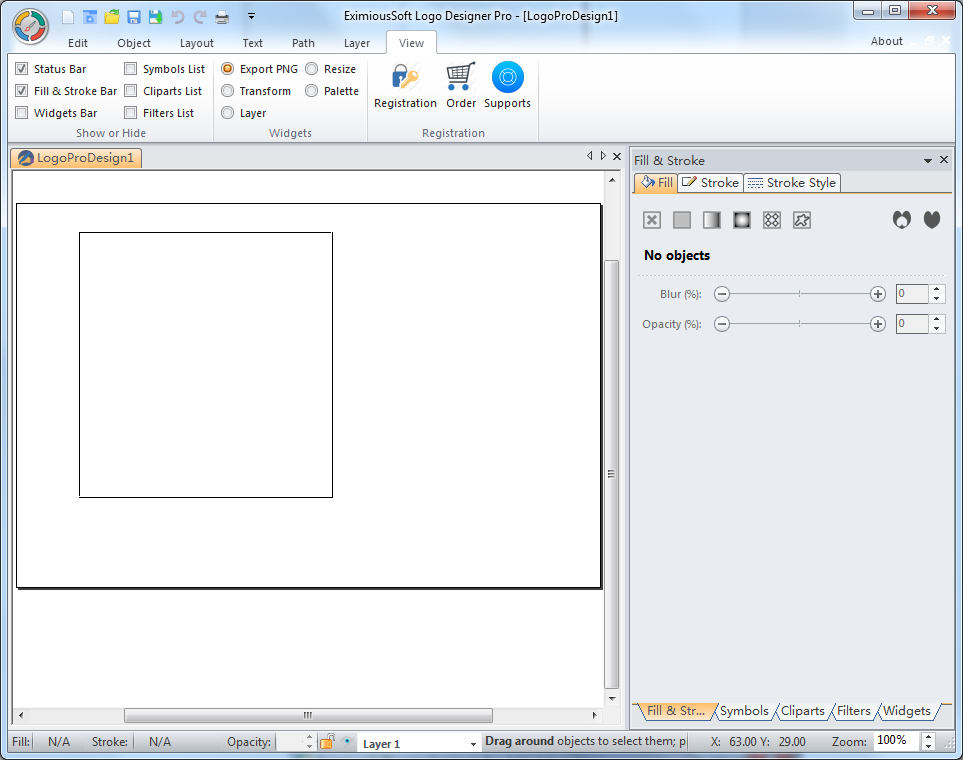Viewport: 963px width, 760px height.
Task: Click the Opacity slider track
Action: (x=800, y=324)
